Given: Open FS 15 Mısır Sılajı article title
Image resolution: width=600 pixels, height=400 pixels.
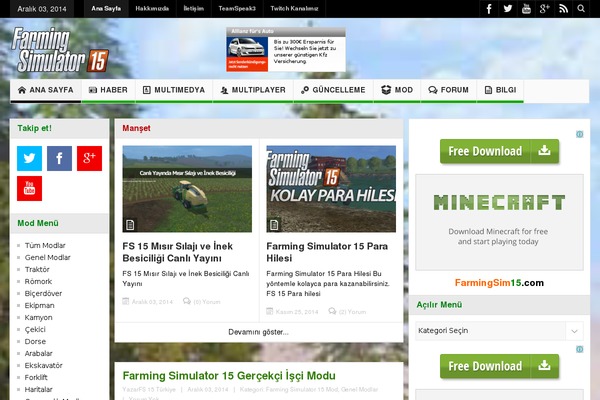Looking at the screenshot, I should [x=178, y=252].
